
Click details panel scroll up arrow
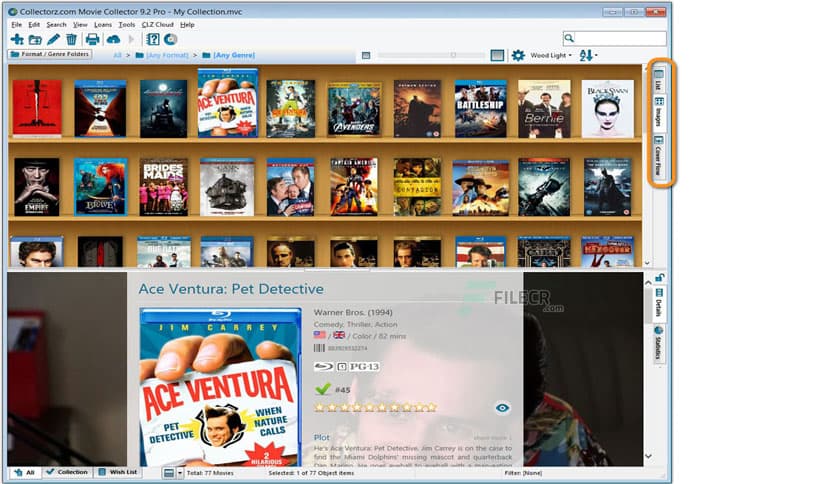[648, 283]
